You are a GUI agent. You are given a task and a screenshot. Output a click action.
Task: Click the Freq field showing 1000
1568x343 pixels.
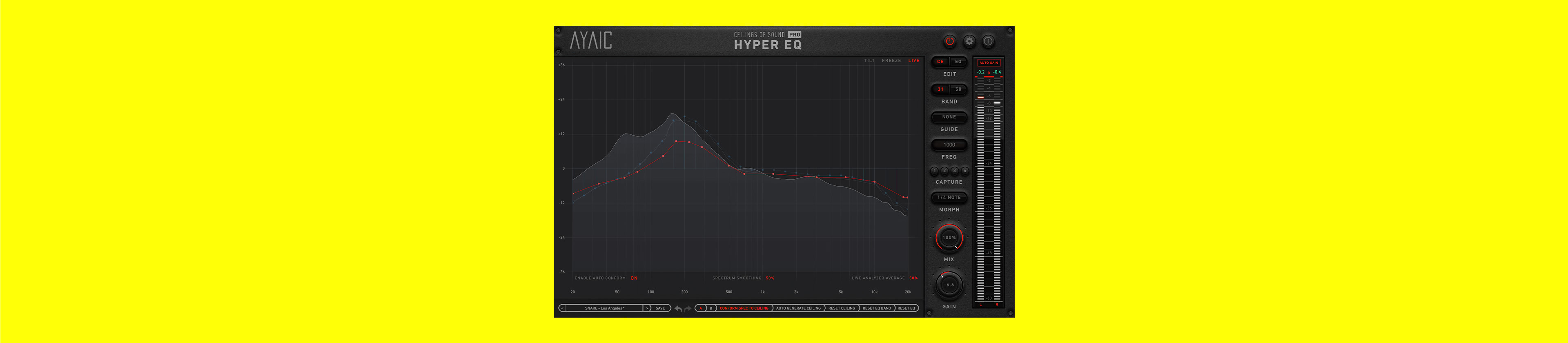coord(949,145)
